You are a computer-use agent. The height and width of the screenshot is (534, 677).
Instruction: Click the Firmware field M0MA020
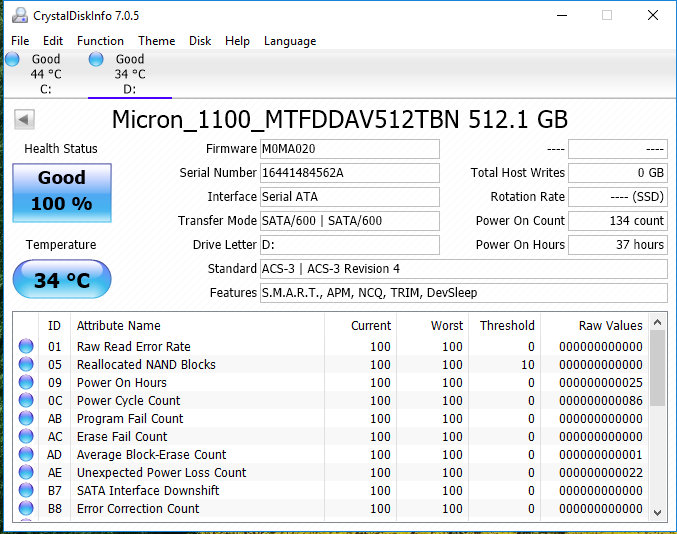pos(350,149)
